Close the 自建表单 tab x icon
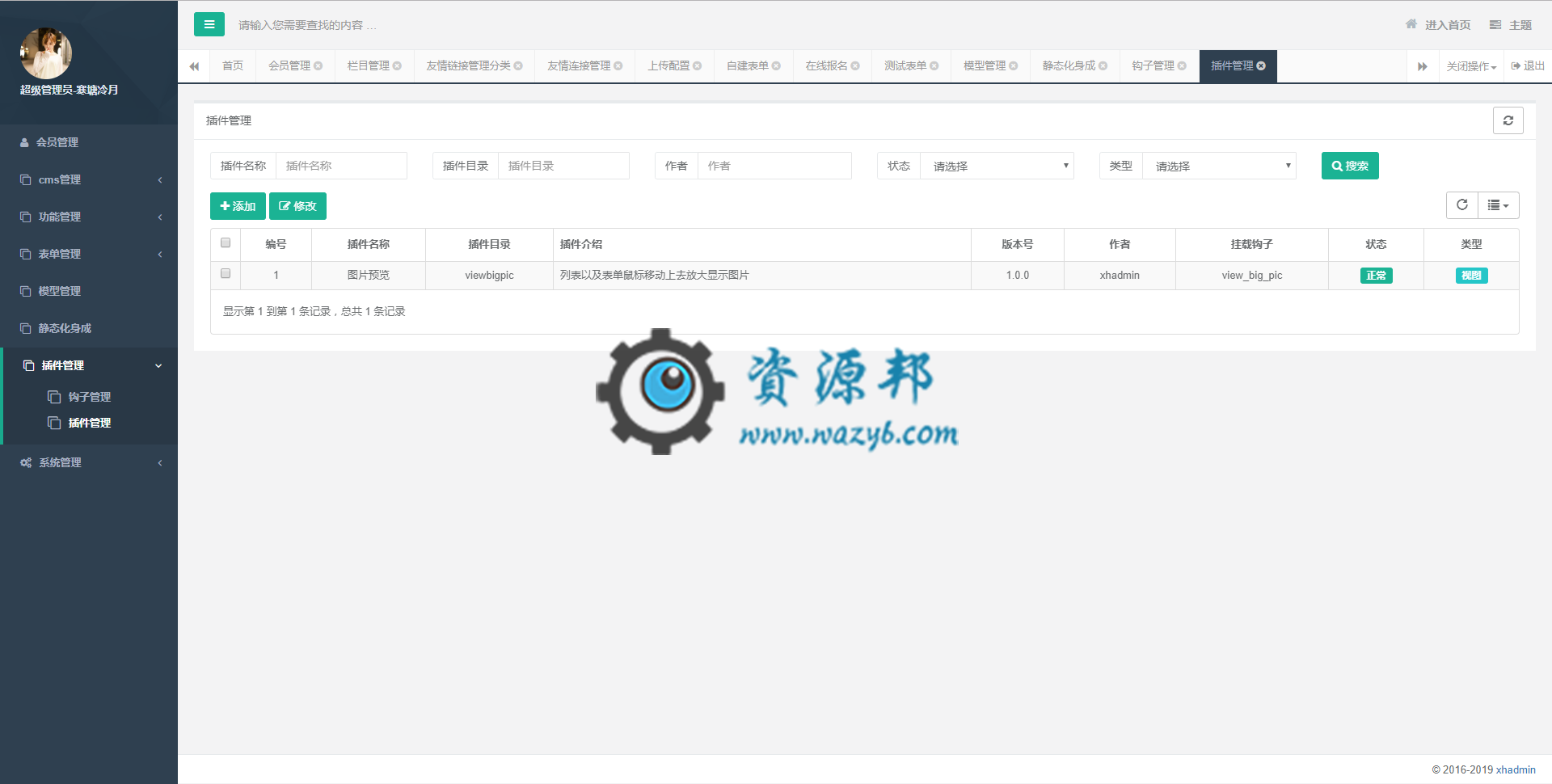The width and height of the screenshot is (1552, 784). 776,65
